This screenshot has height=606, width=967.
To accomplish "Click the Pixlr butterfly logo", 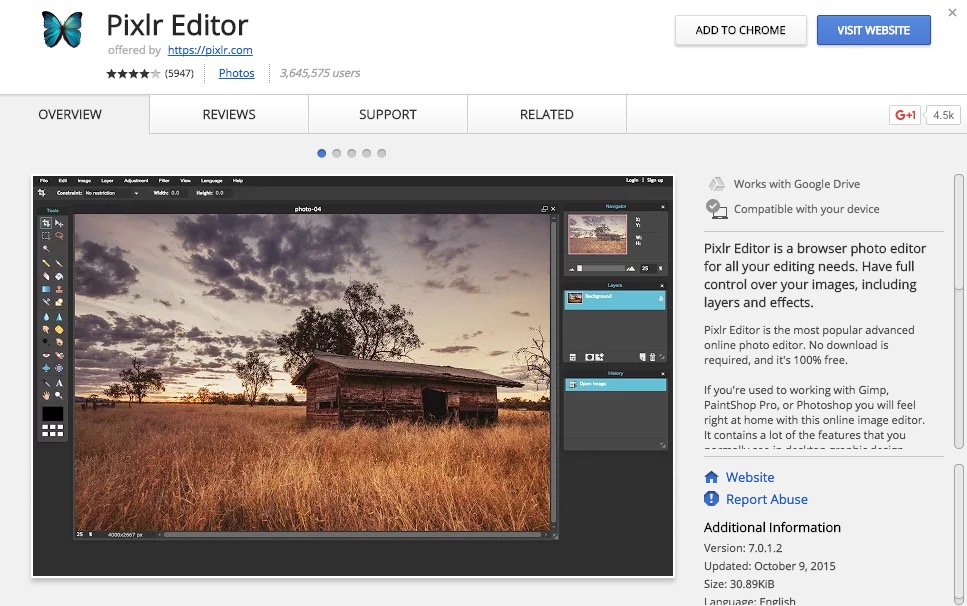I will 63,30.
